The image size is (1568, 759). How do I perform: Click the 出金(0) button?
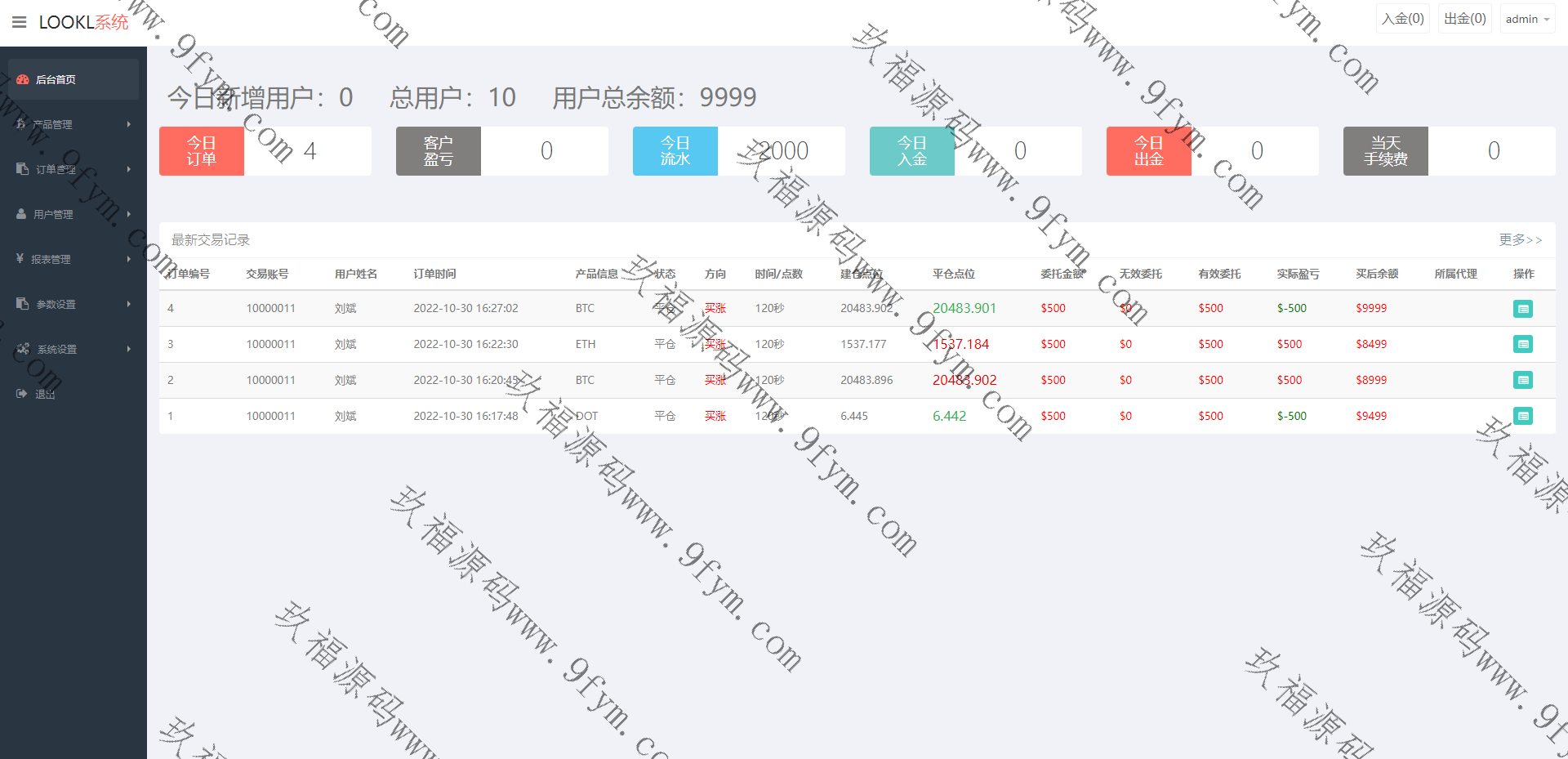[x=1464, y=19]
